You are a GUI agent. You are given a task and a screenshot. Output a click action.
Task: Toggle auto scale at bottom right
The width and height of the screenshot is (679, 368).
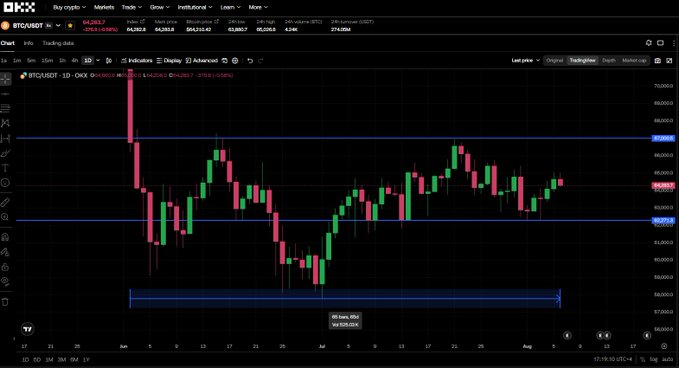[667, 359]
